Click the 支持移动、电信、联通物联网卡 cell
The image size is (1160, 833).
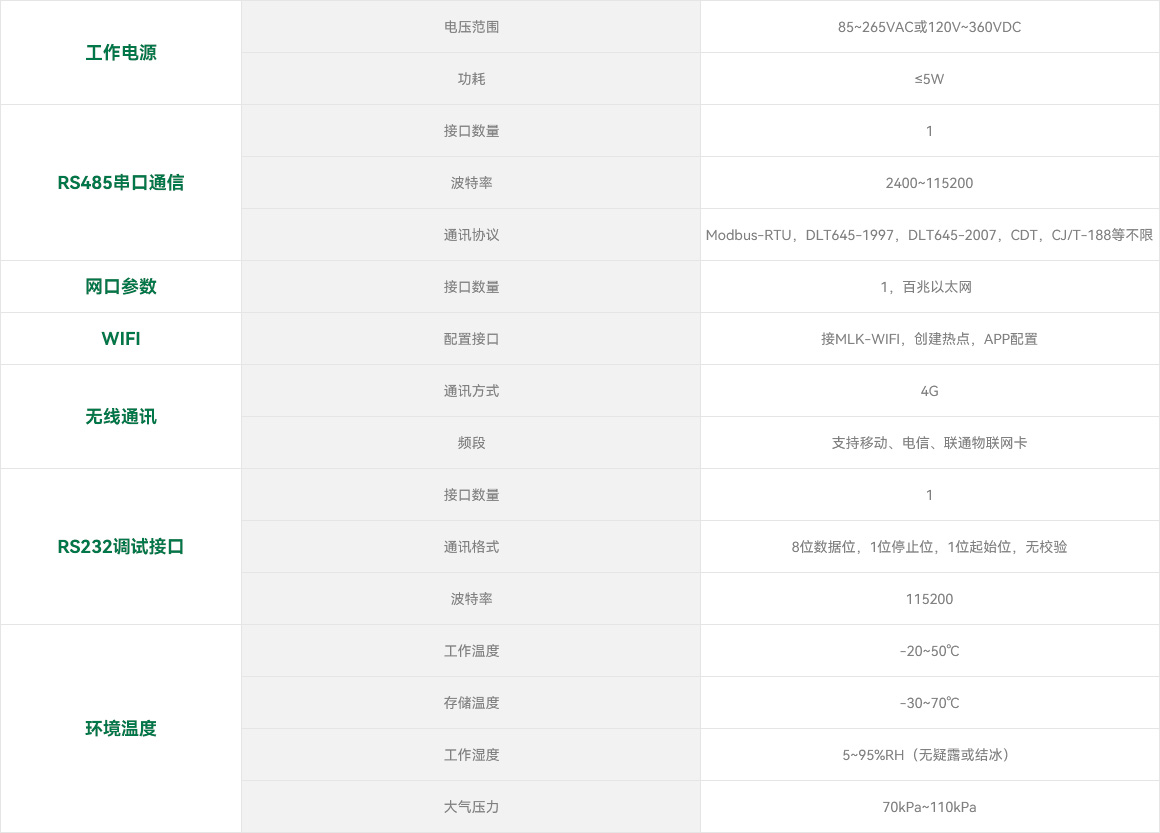tap(929, 443)
